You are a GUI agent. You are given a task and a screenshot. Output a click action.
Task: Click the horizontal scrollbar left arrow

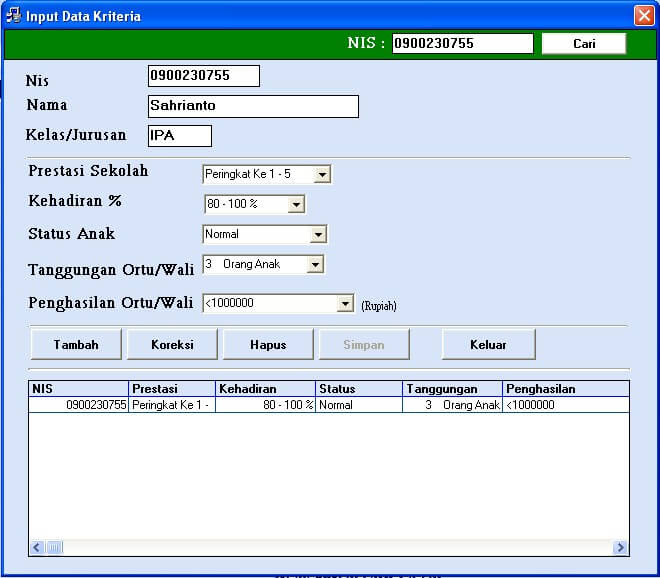[x=37, y=547]
